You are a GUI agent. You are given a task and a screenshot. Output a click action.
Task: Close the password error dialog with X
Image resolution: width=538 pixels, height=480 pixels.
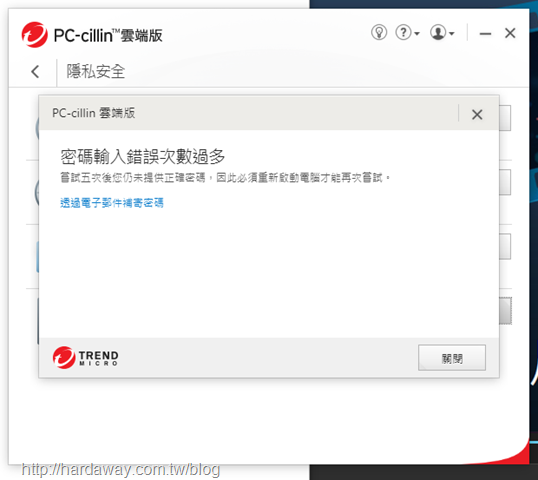pos(477,114)
